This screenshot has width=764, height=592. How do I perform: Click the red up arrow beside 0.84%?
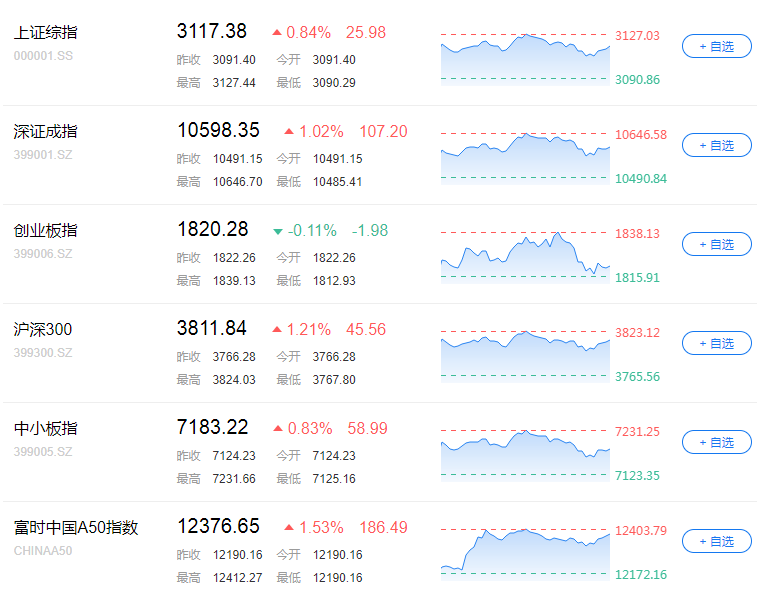click(x=277, y=33)
